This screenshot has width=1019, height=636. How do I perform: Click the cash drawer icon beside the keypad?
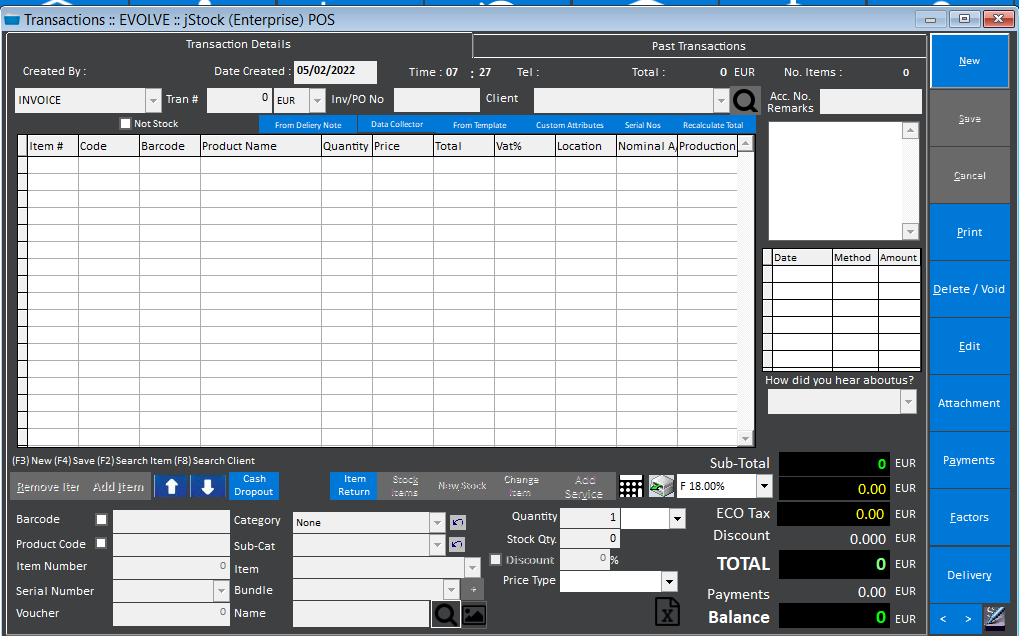661,486
